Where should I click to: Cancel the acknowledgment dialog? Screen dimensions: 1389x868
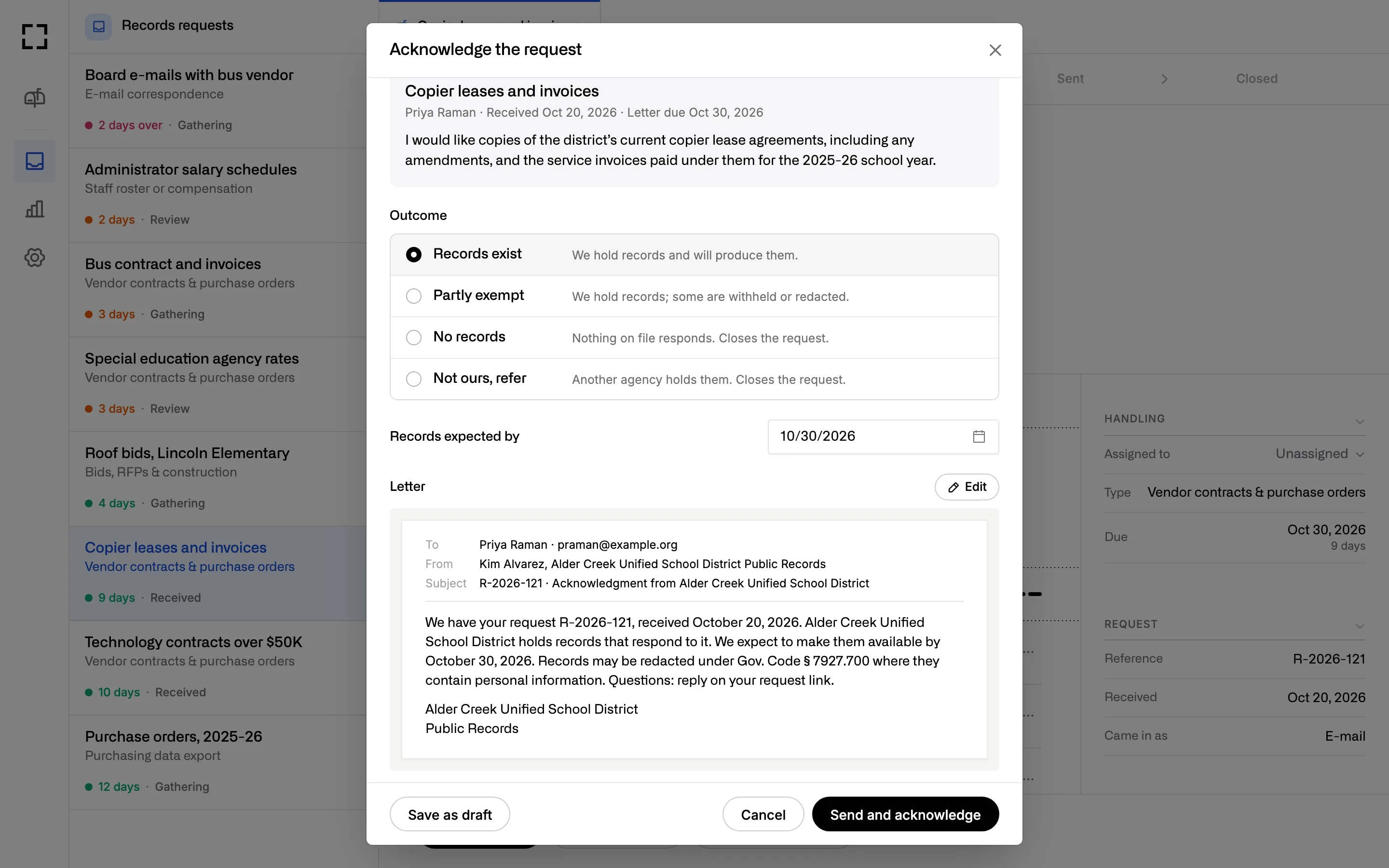[763, 814]
